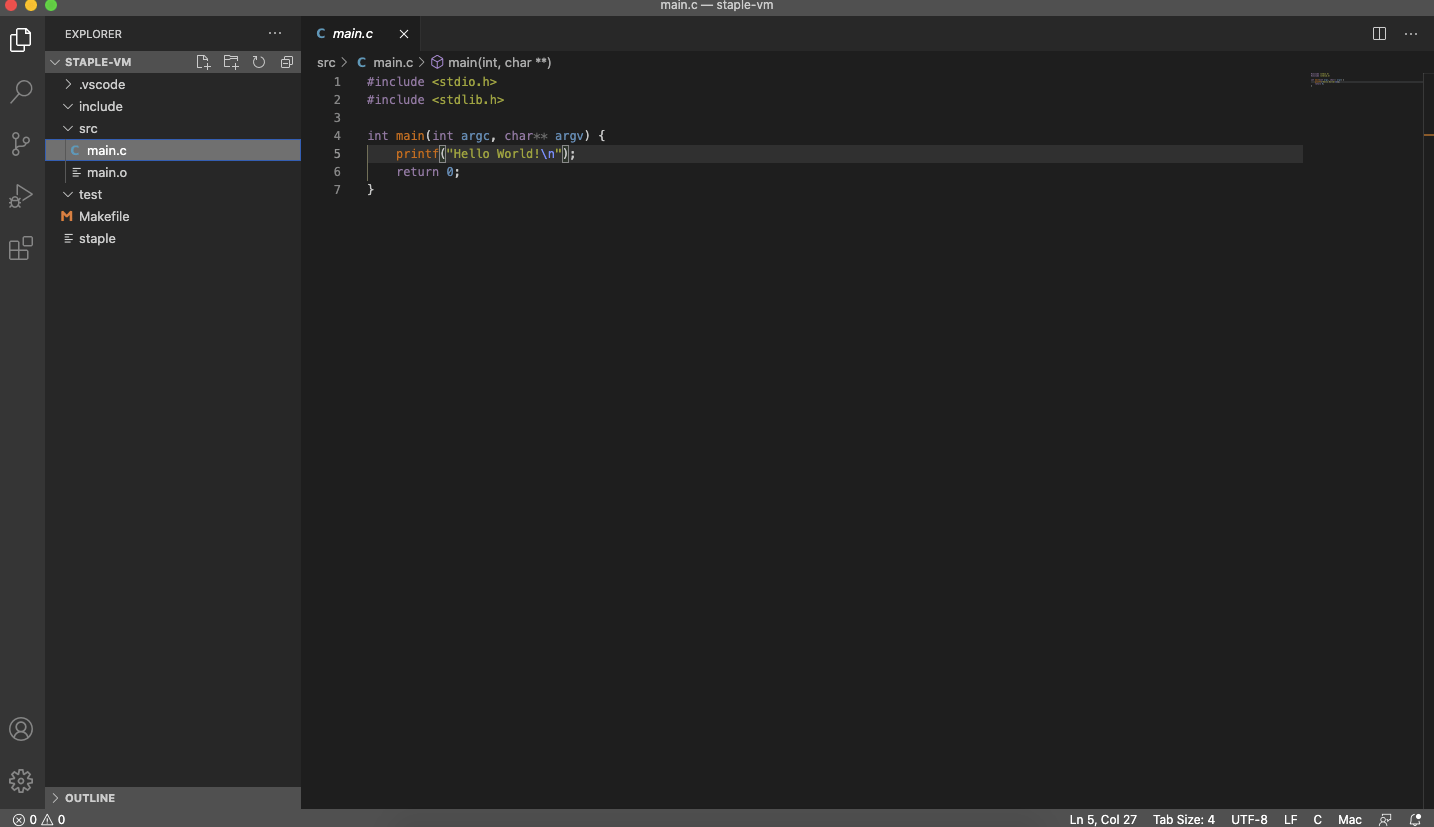Create a new folder in STAPLE-VM

231,62
